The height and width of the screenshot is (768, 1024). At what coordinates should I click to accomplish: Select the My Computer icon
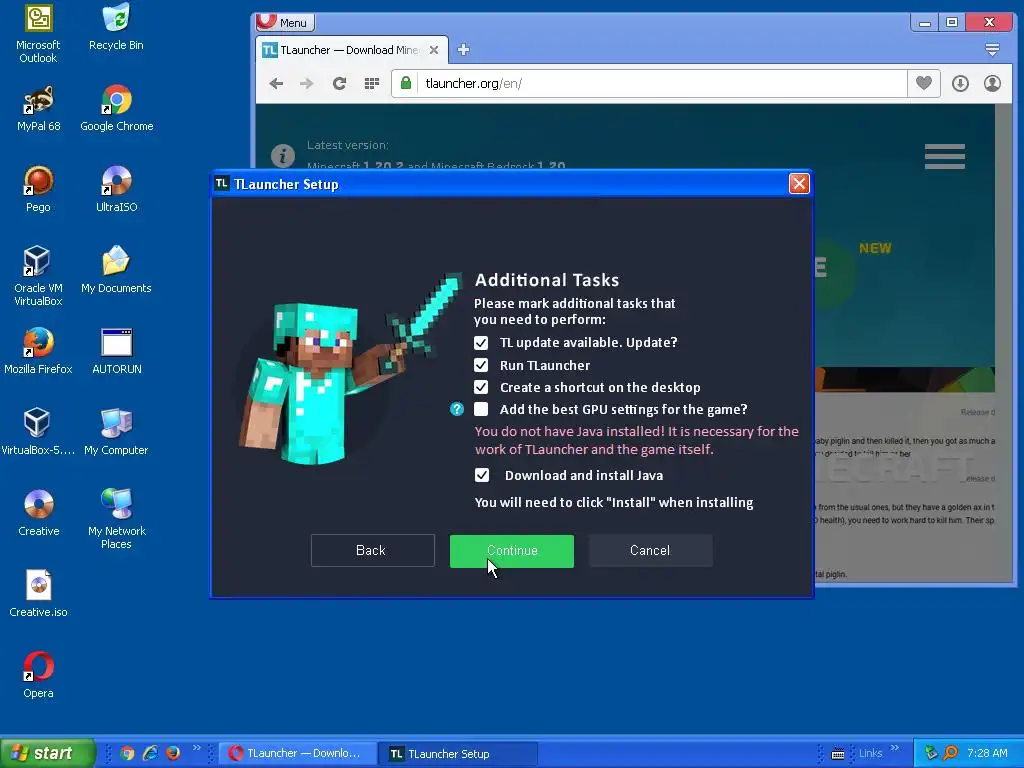tap(116, 432)
